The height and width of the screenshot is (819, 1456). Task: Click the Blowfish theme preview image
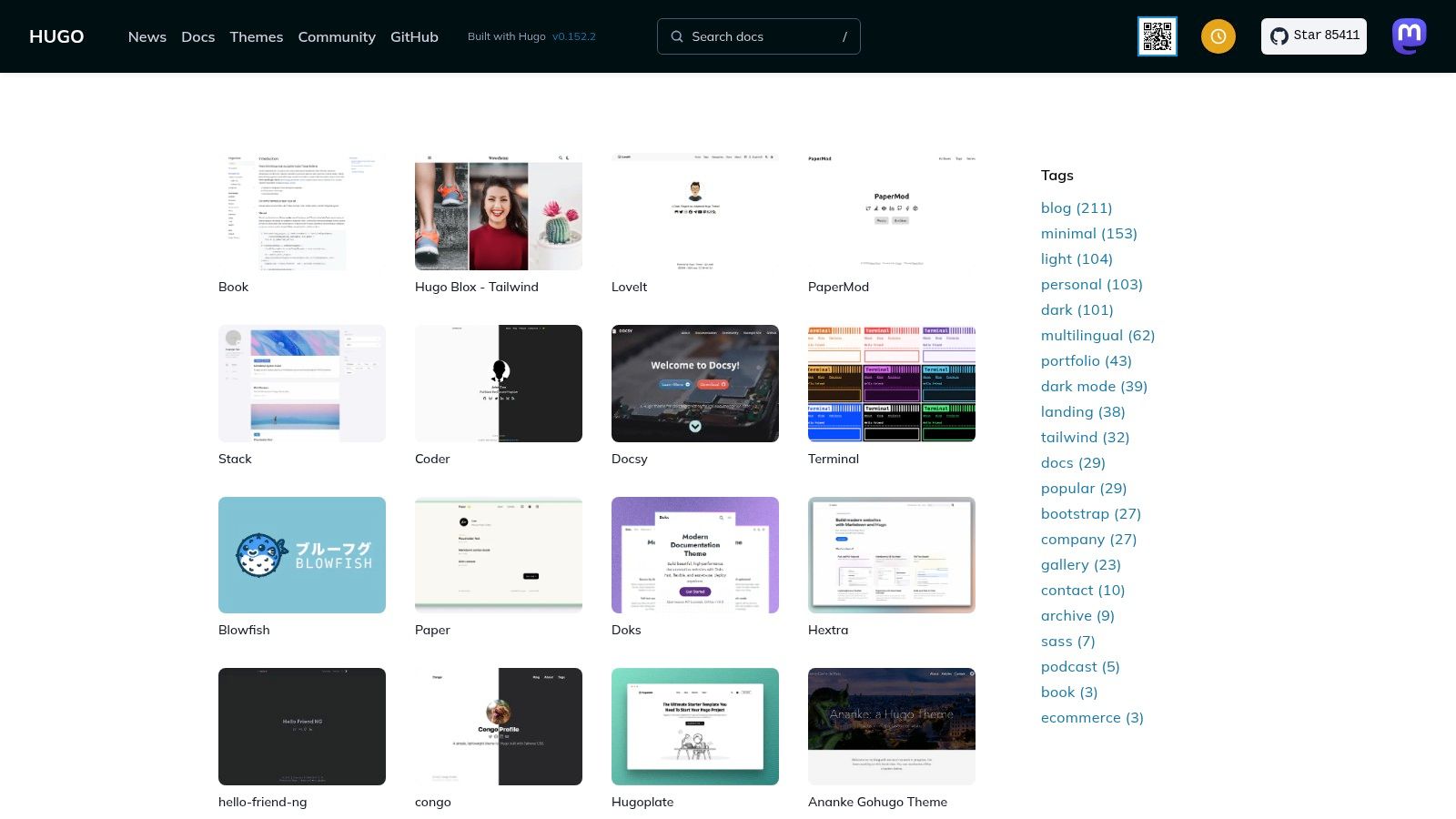tap(302, 554)
